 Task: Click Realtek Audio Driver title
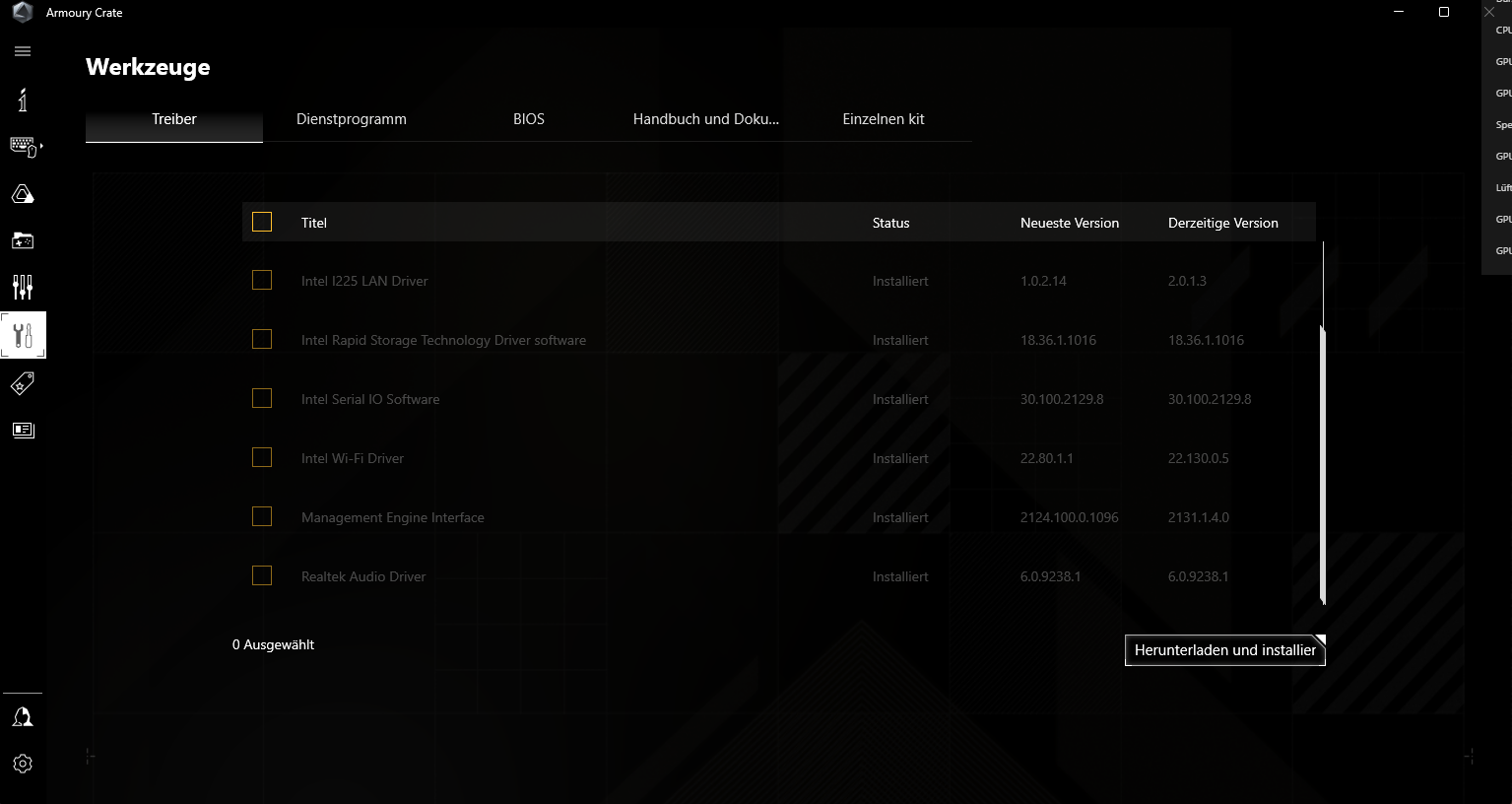363,576
